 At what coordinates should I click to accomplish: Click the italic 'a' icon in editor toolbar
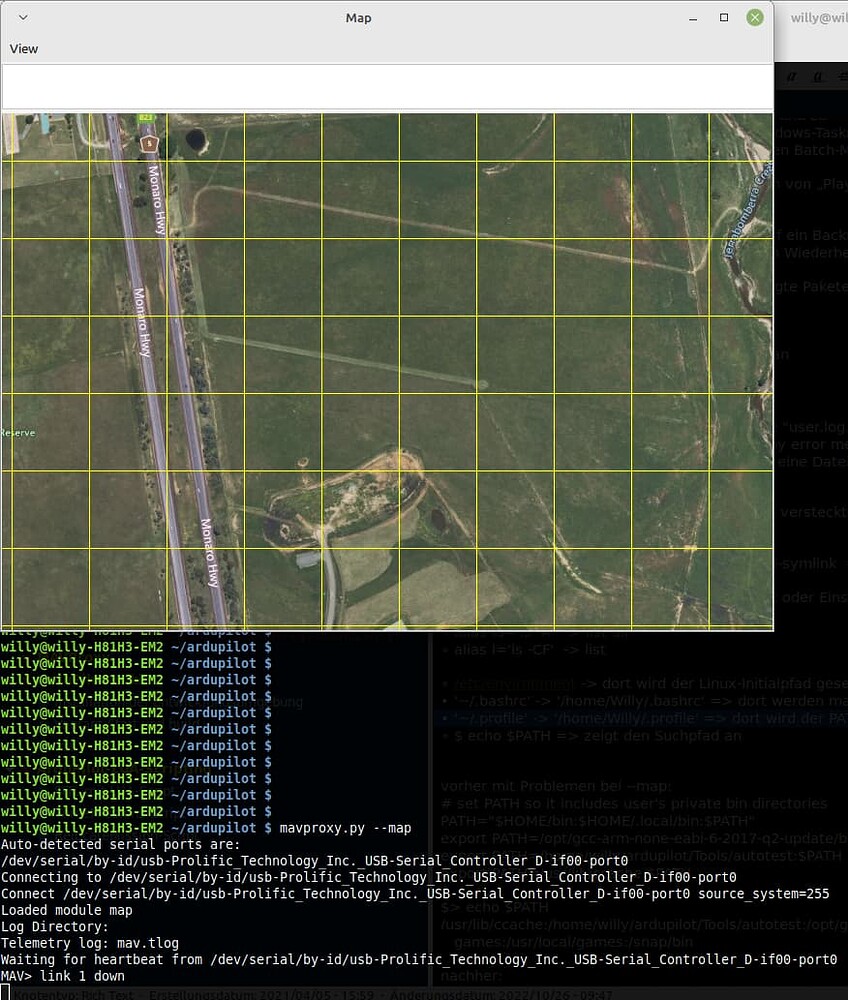click(x=791, y=76)
